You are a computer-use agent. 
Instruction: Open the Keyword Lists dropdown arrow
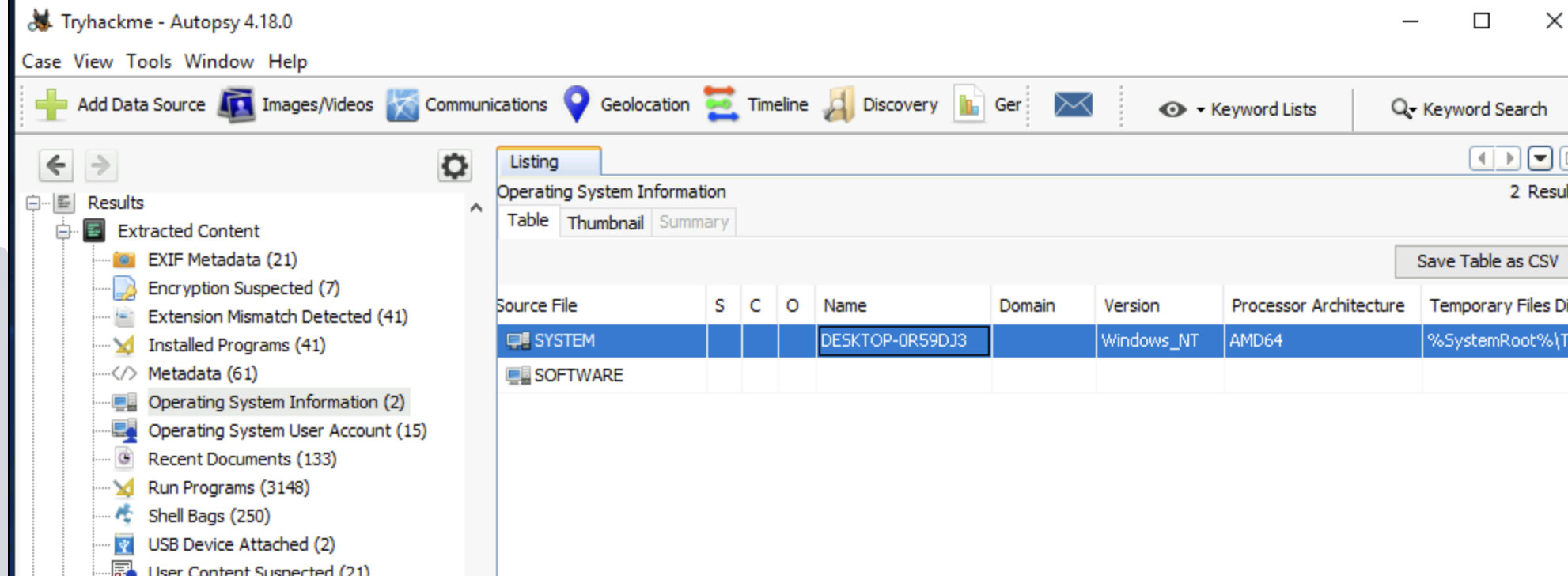(1200, 110)
